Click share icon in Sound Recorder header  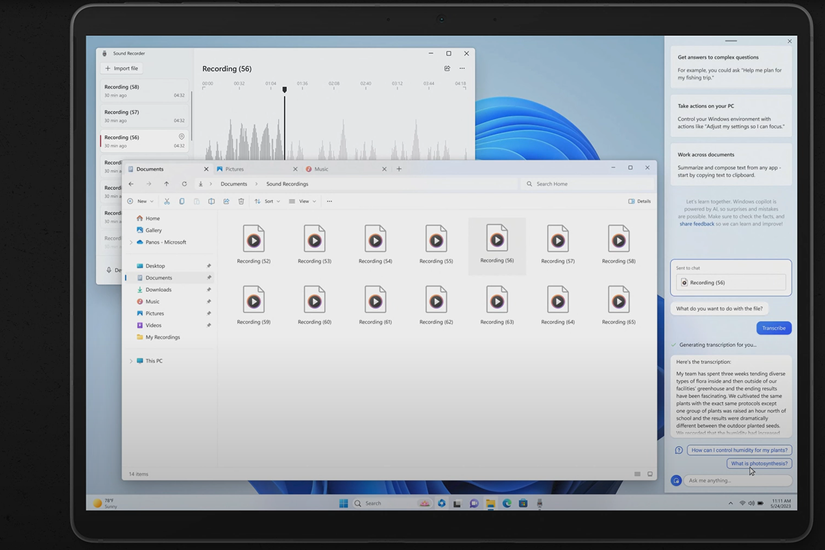pyautogui.click(x=447, y=68)
